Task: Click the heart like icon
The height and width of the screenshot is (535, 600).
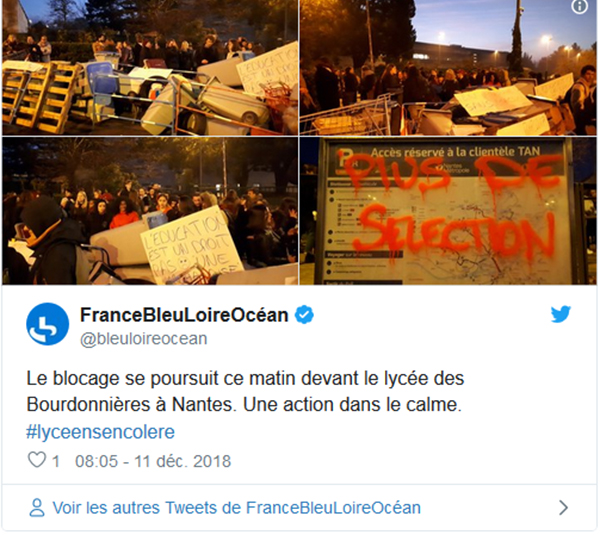Action: click(37, 460)
